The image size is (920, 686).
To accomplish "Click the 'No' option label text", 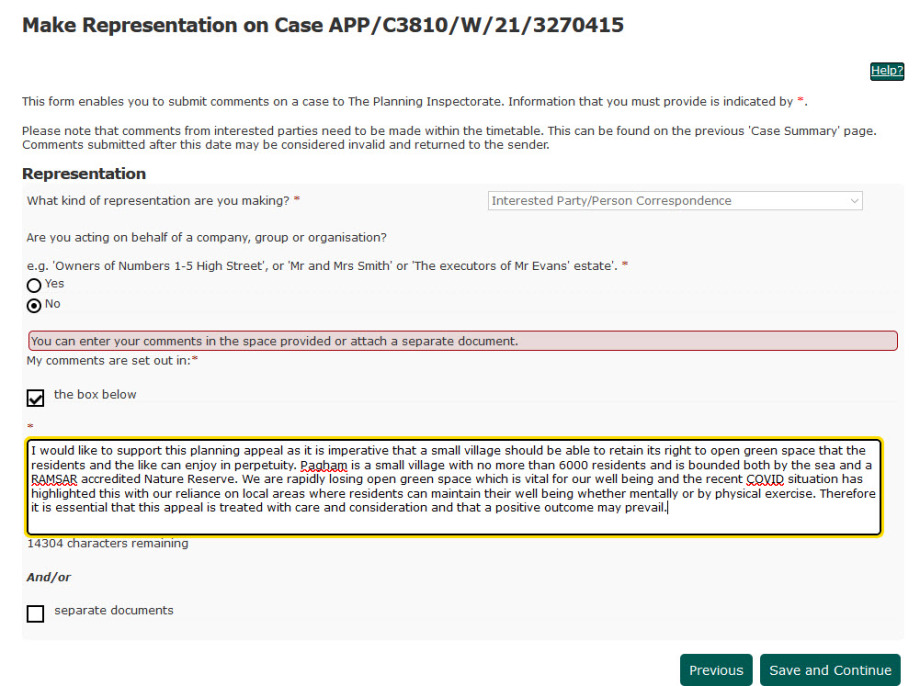I will pos(53,304).
